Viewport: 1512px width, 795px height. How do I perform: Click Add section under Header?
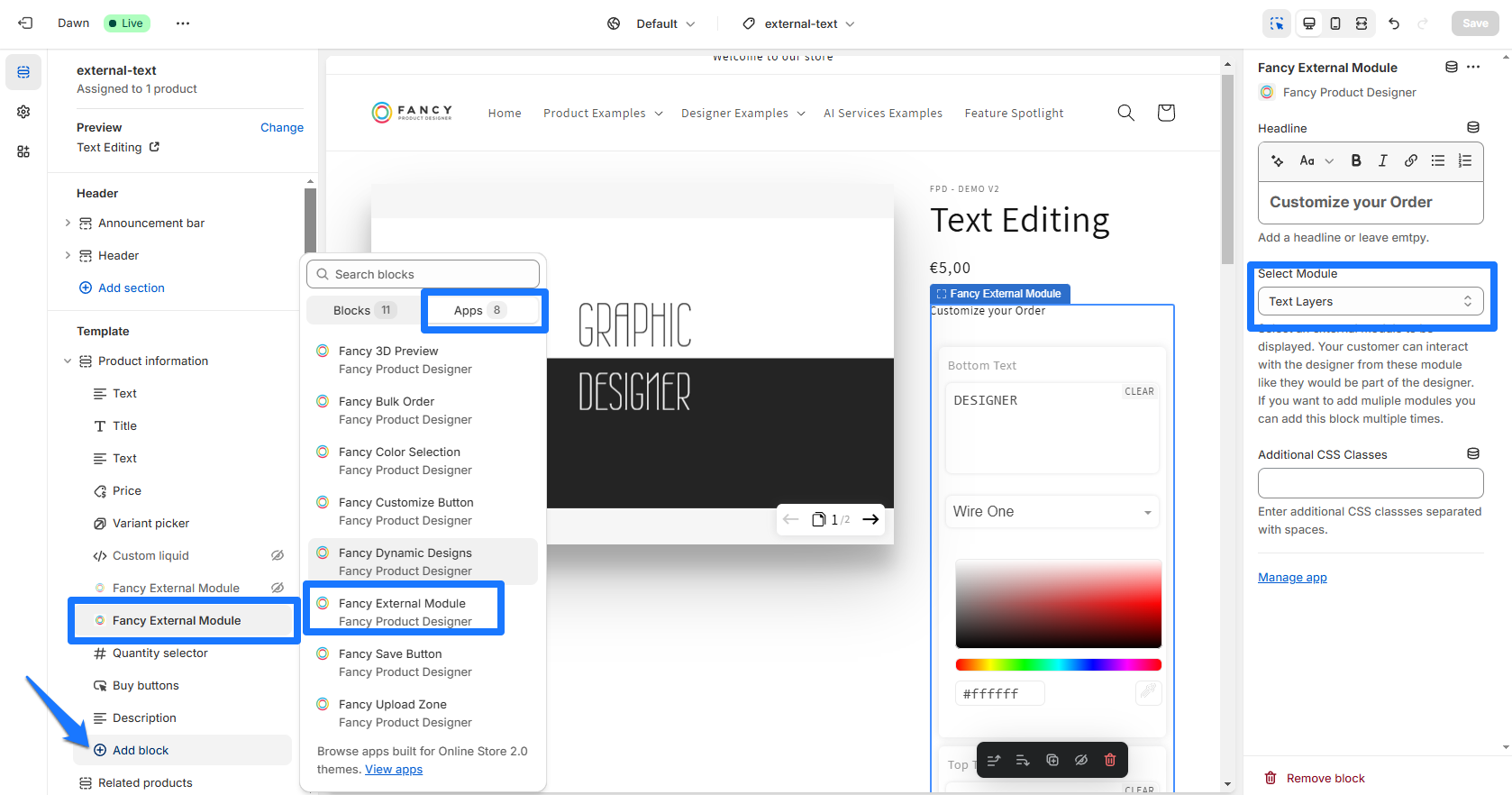(x=122, y=288)
